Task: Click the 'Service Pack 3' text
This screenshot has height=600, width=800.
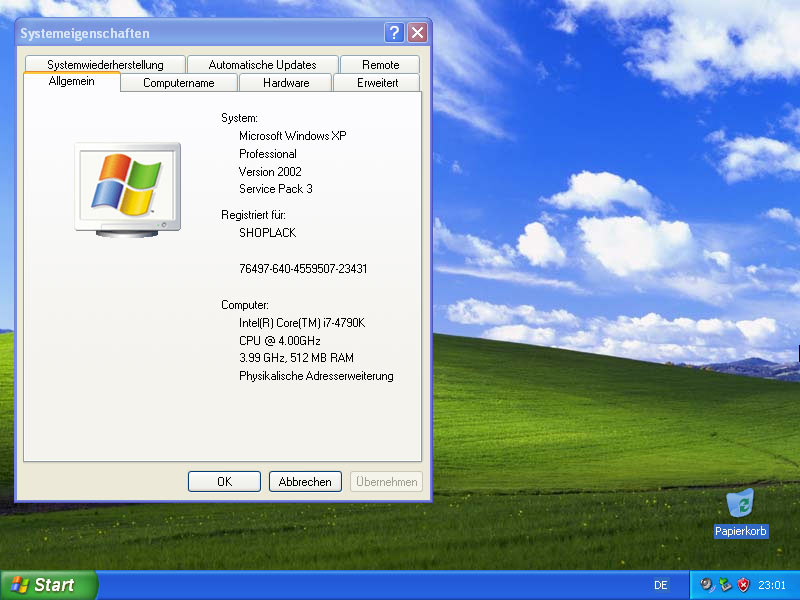Action: click(276, 189)
